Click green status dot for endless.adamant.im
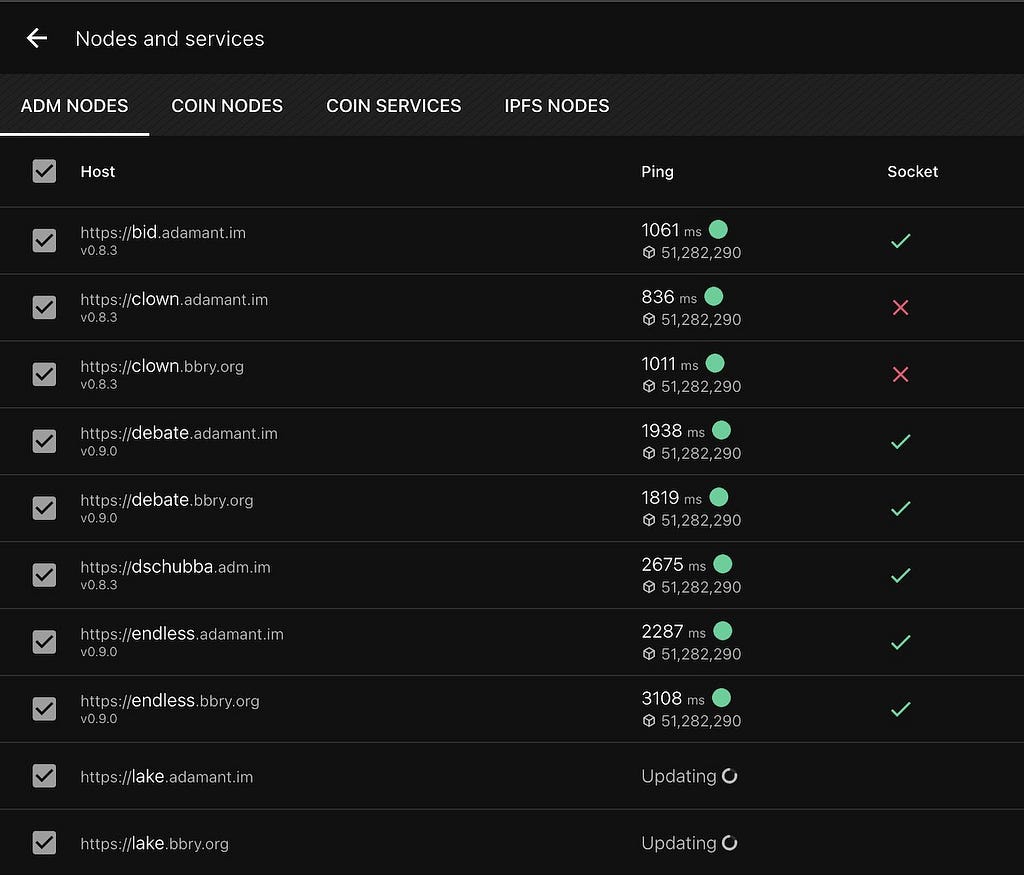The height and width of the screenshot is (875, 1024). (722, 631)
